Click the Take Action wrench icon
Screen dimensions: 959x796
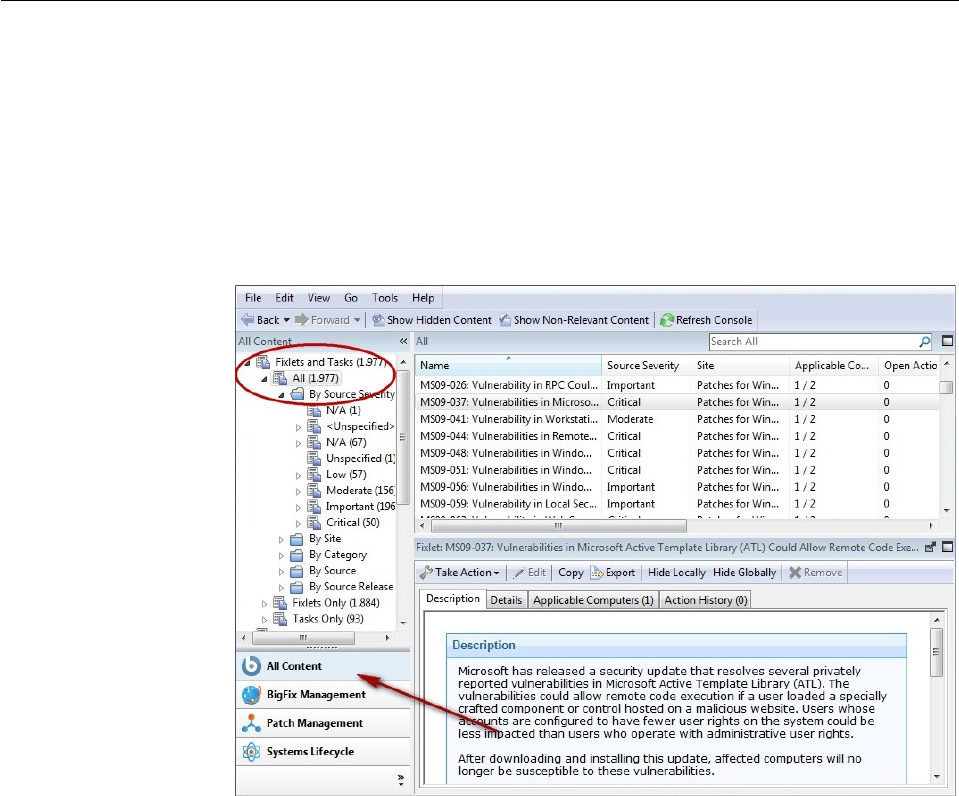tap(426, 573)
